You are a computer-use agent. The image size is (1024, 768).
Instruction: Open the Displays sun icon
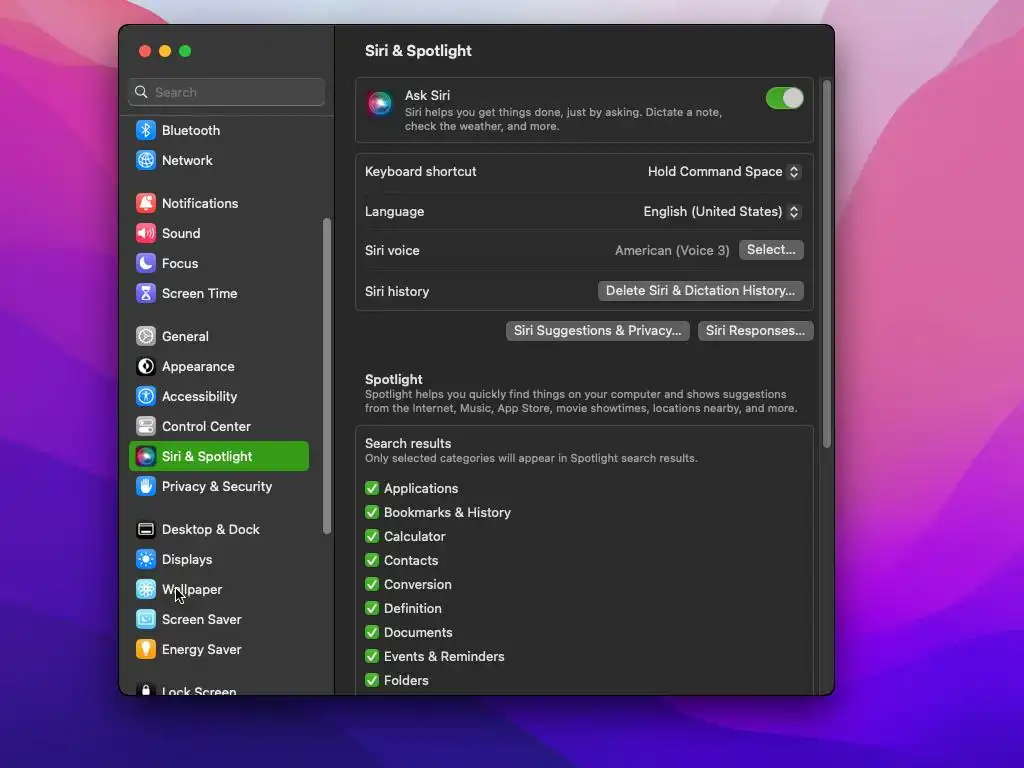146,560
